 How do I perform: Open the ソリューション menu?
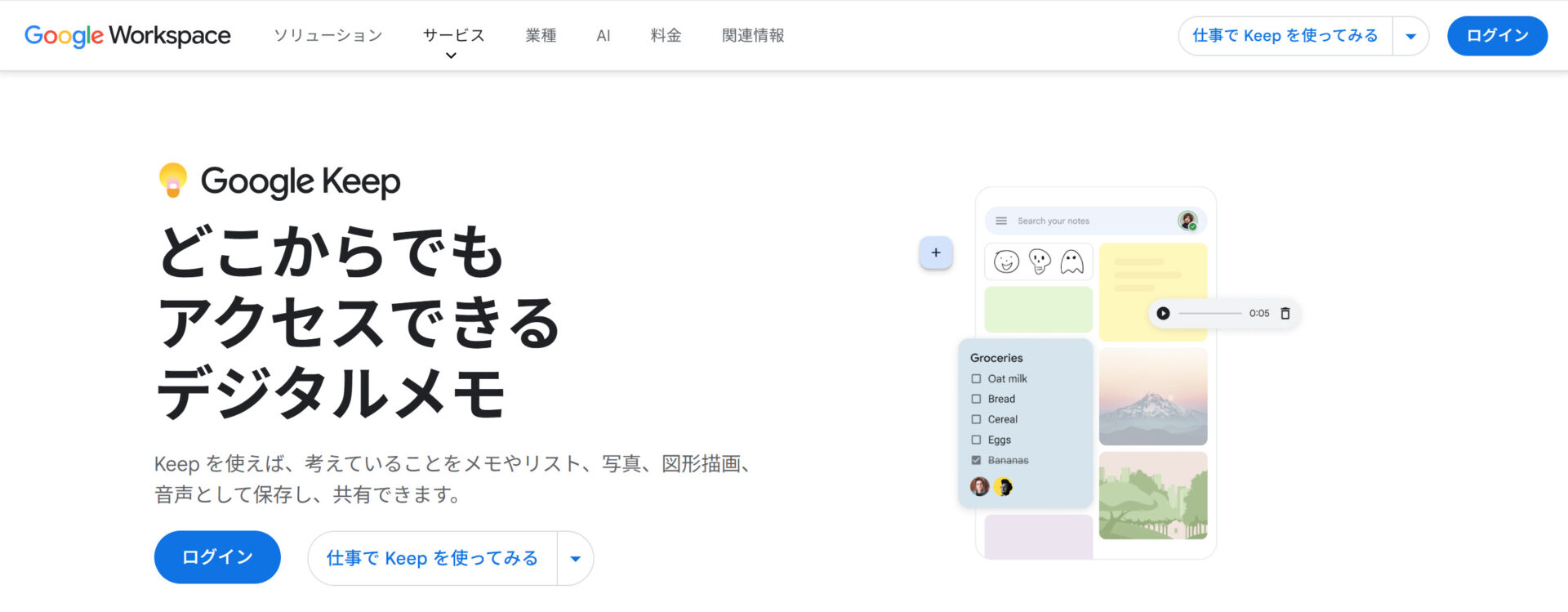328,35
